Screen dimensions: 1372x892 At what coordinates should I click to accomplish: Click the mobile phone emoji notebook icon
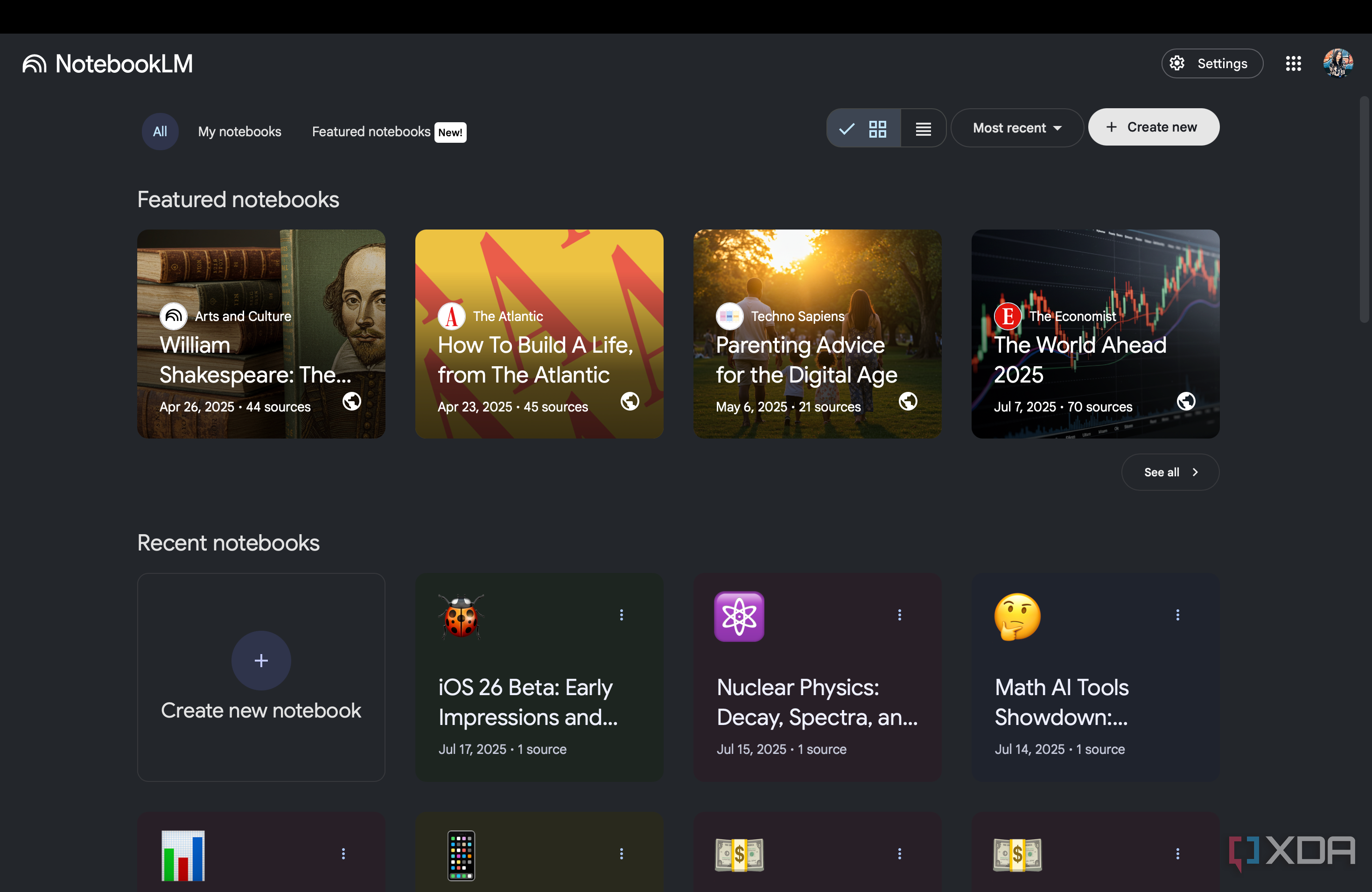(461, 856)
